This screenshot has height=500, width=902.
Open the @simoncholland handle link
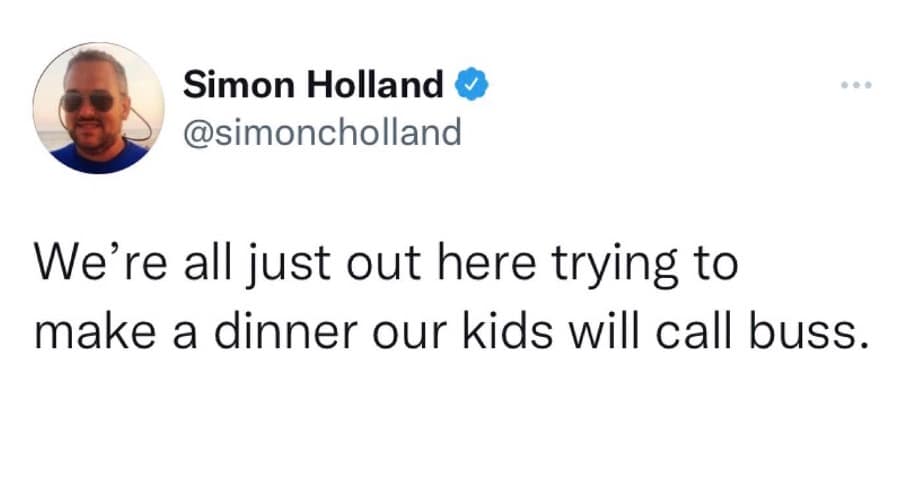(x=322, y=131)
